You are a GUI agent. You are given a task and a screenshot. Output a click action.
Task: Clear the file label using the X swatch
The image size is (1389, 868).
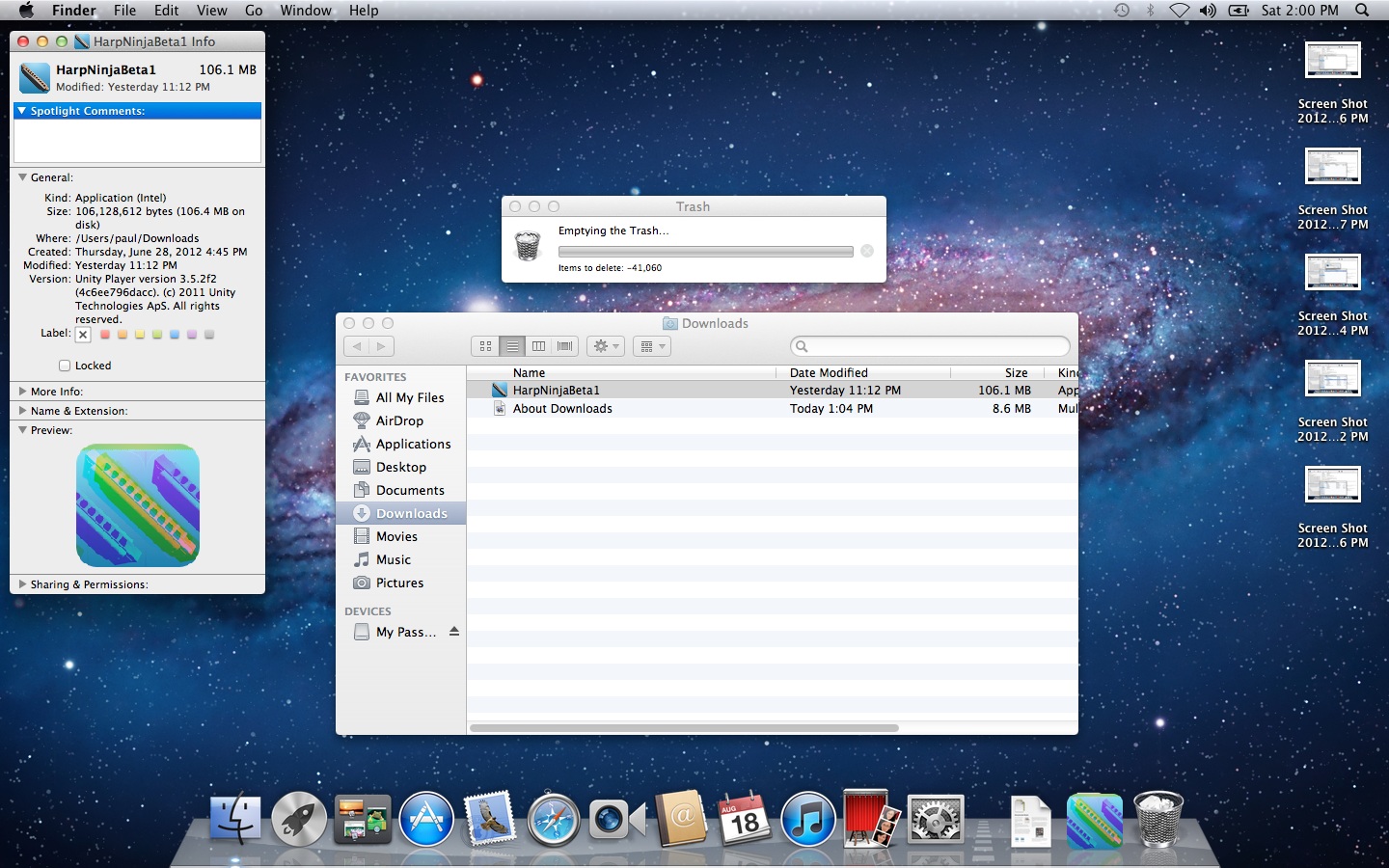pyautogui.click(x=83, y=335)
